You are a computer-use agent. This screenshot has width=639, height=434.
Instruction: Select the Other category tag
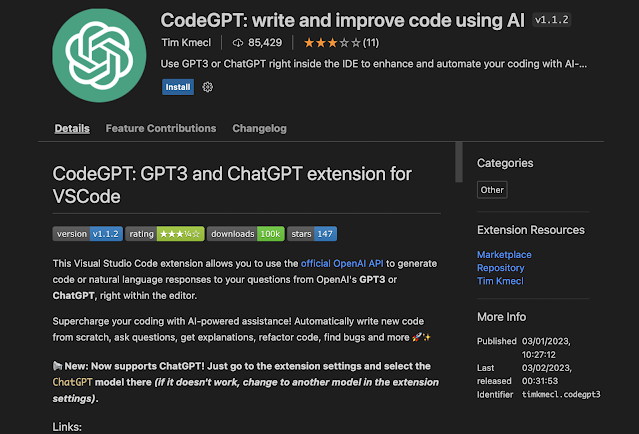492,190
